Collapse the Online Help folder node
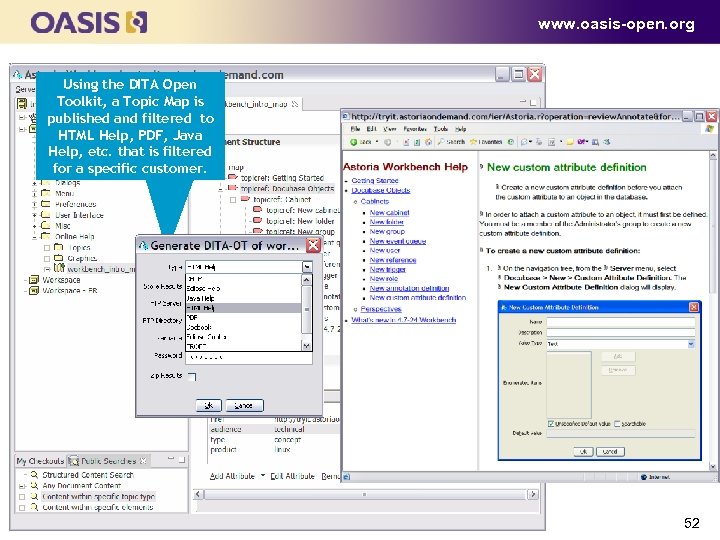This screenshot has width=720, height=540. click(34, 236)
